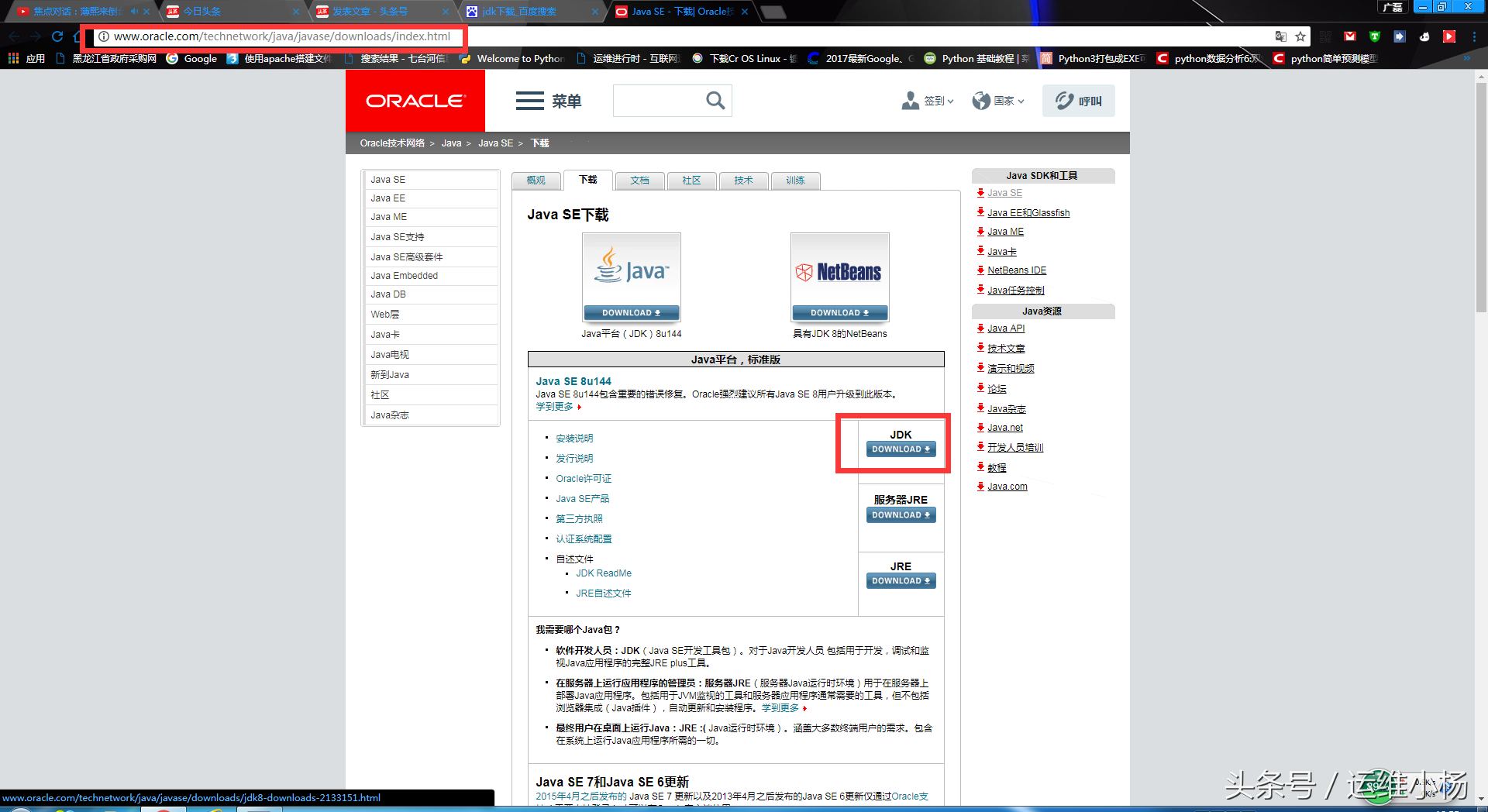Open the Google bookmark
1488x812 pixels.
click(192, 58)
